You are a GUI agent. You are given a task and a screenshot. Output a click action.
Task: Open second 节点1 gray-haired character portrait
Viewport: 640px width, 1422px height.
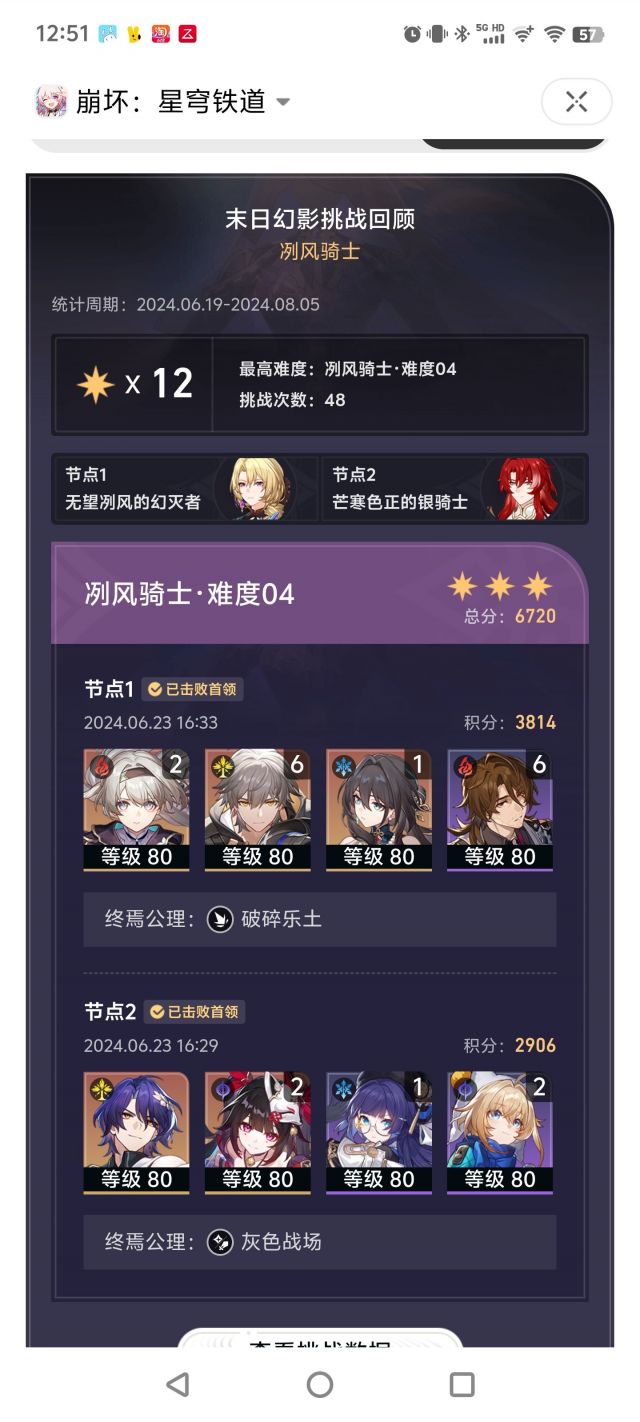pyautogui.click(x=257, y=809)
